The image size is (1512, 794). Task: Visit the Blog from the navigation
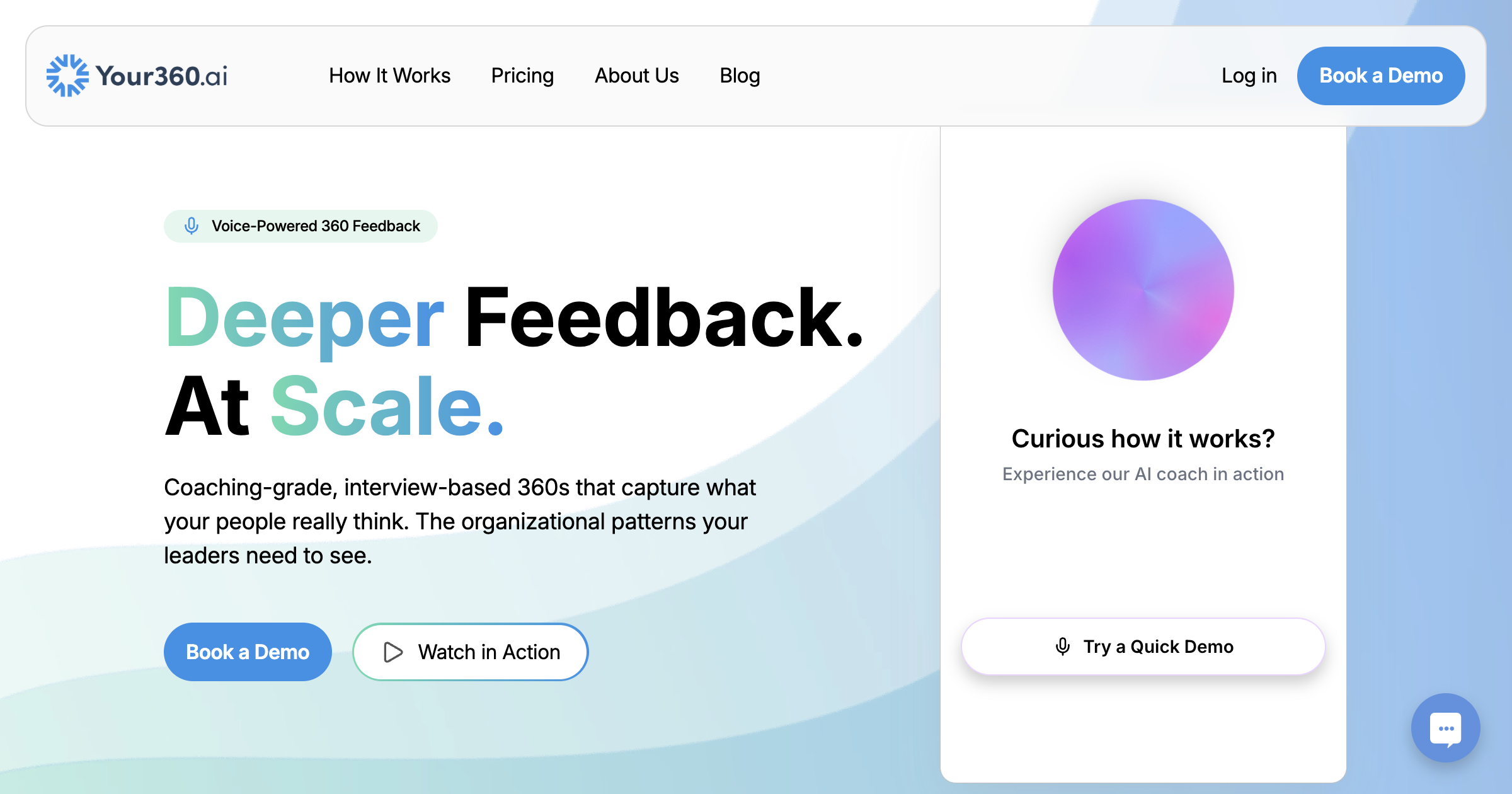point(740,76)
